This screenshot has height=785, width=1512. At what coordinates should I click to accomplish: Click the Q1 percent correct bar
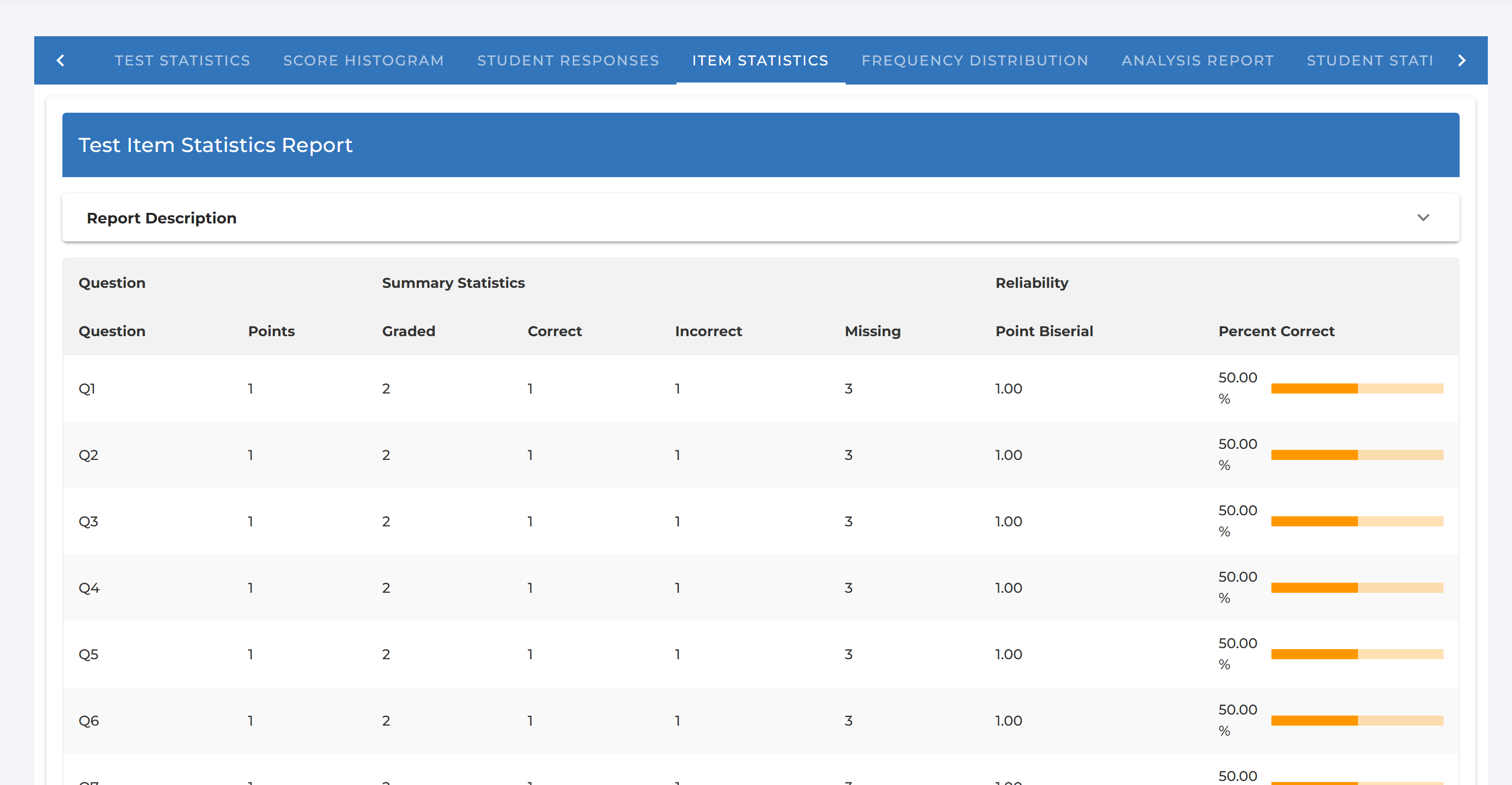tap(1356, 388)
